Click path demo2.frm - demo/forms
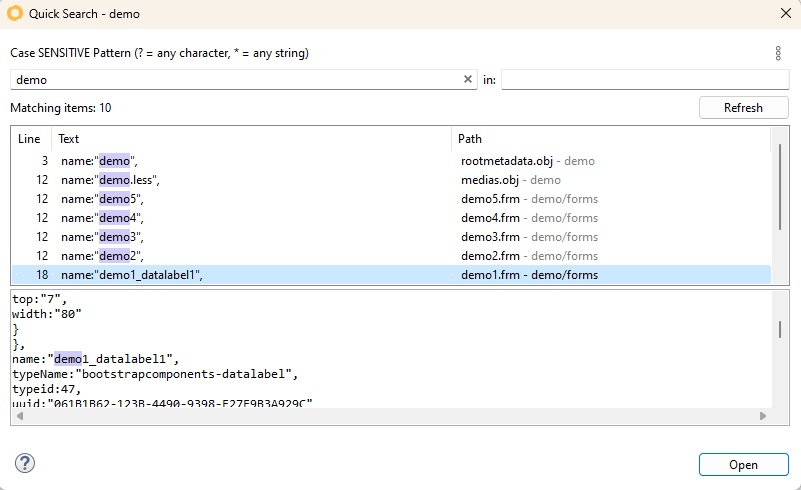The image size is (801, 490). 529,255
